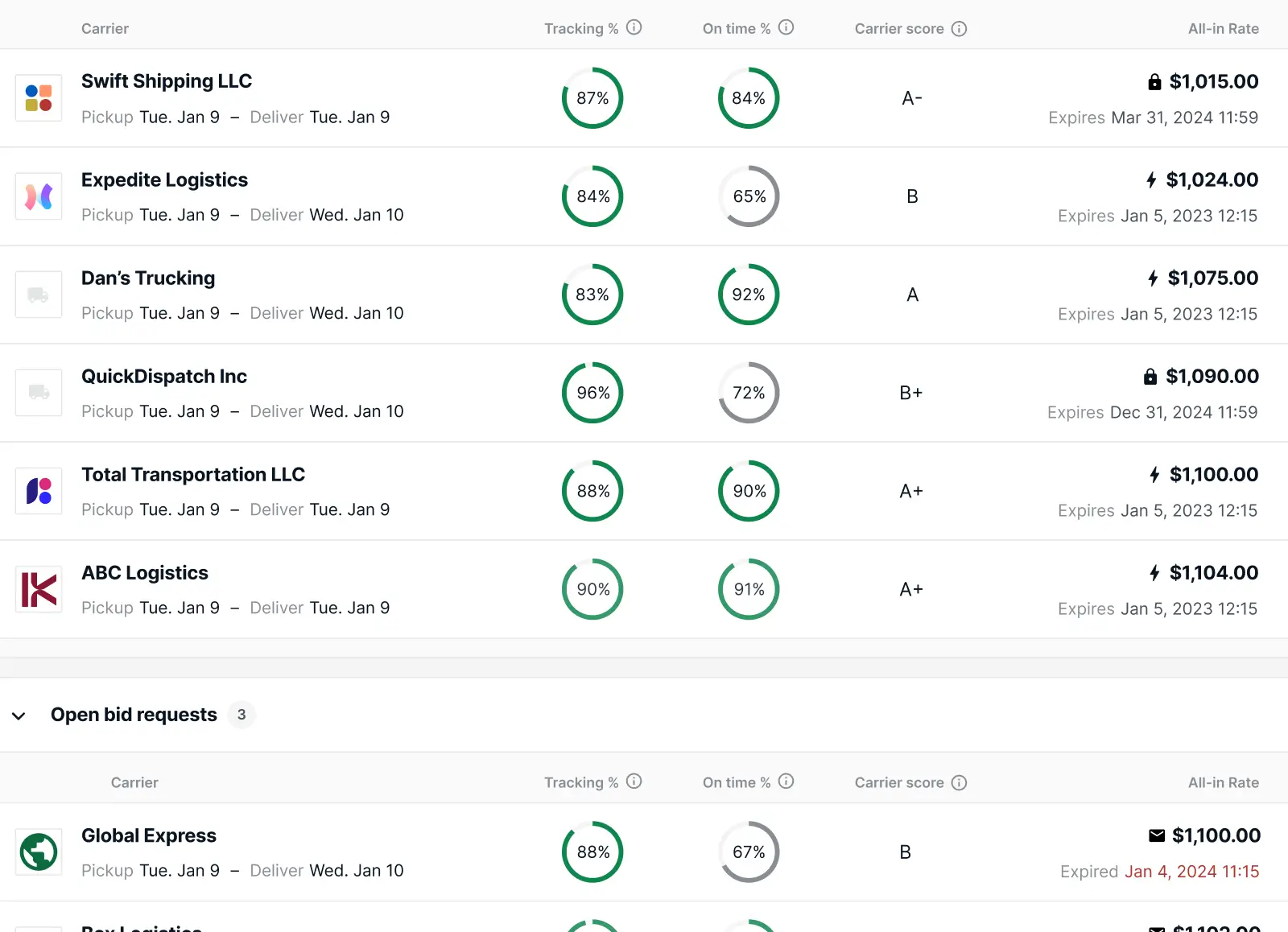
Task: Click the envelope icon next to Global Express rate
Action: 1157,835
